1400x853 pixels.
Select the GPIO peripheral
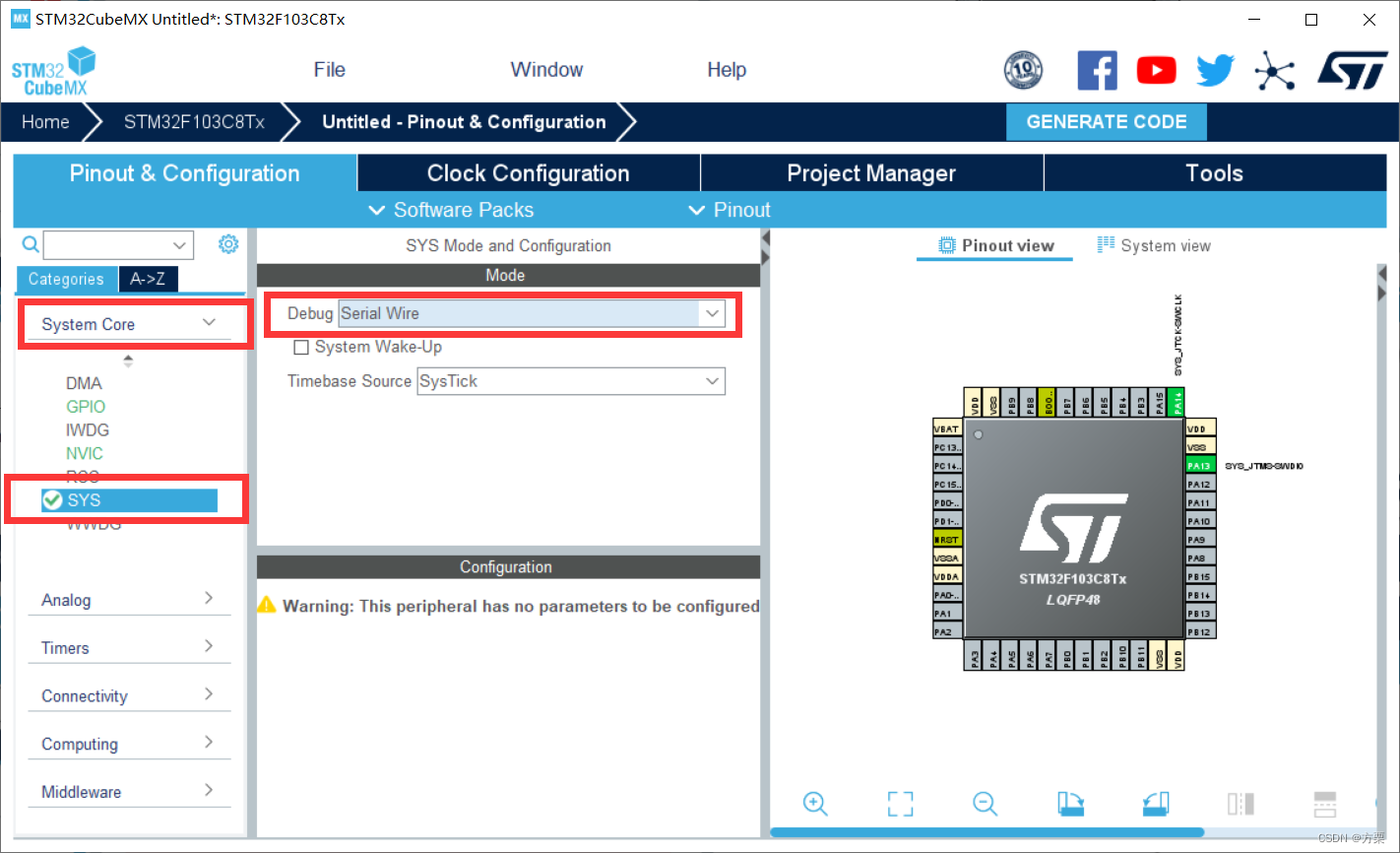[x=86, y=407]
